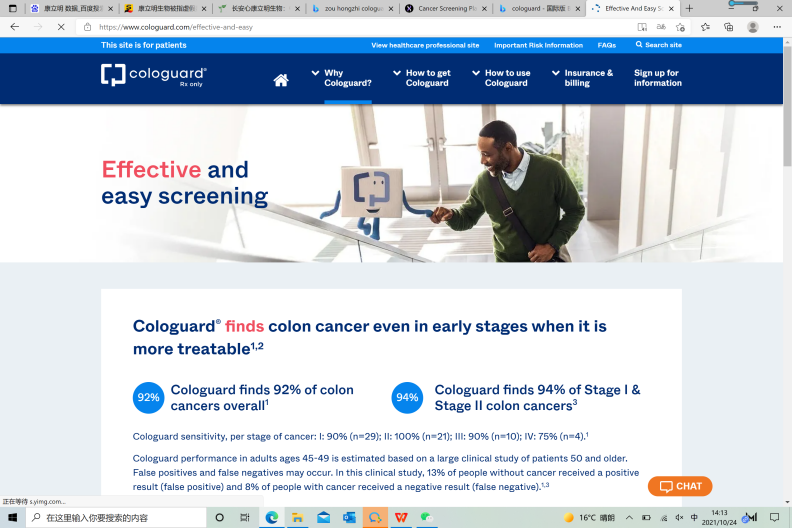Screen dimensions: 792x528
Task: Click browser back arrow
Action: (x=15, y=27)
